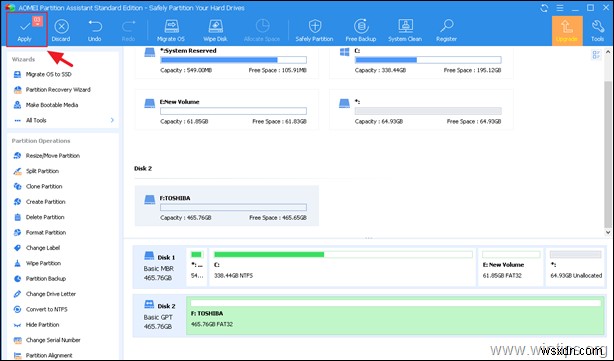Click small system reserved block in Disk 1 map
Screen dimensions: 614x361
click(x=197, y=267)
